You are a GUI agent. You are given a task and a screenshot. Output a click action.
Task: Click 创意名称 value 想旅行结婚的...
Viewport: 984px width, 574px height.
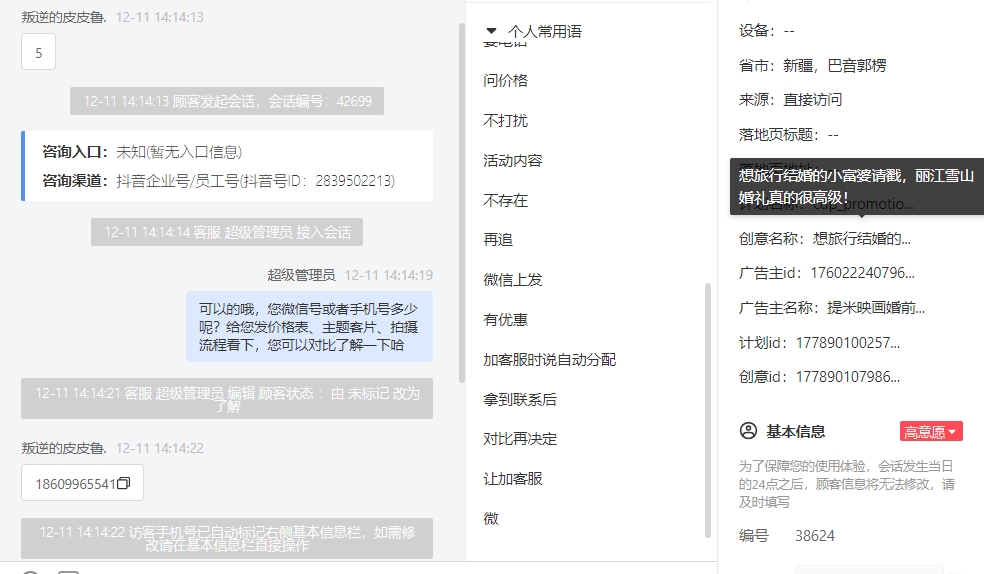pos(862,238)
